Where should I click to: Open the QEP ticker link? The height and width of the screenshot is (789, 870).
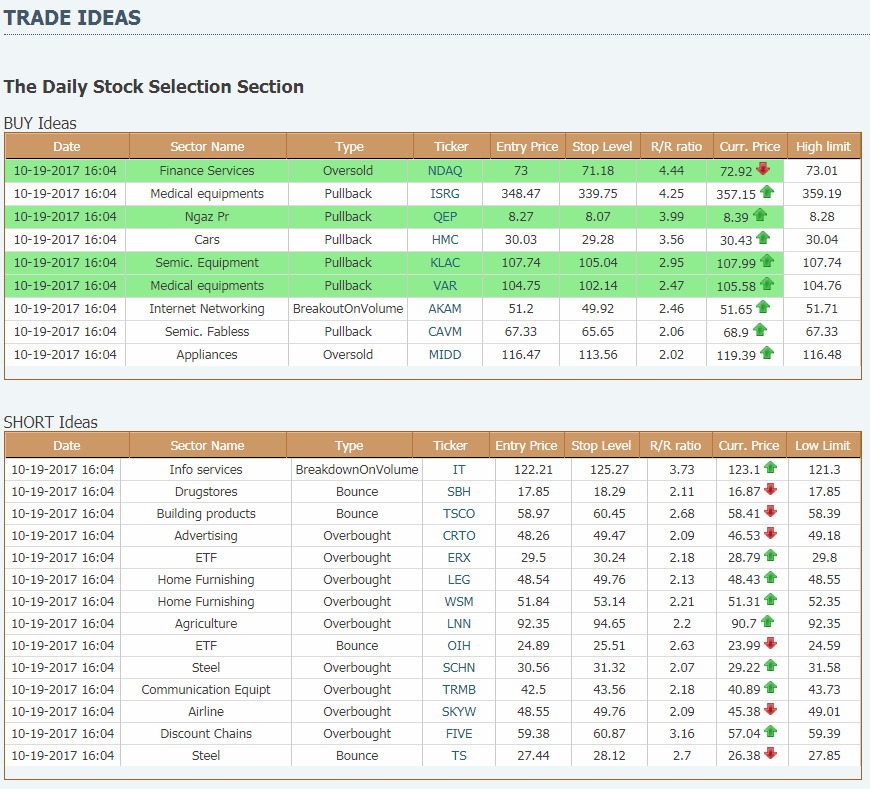pos(445,217)
